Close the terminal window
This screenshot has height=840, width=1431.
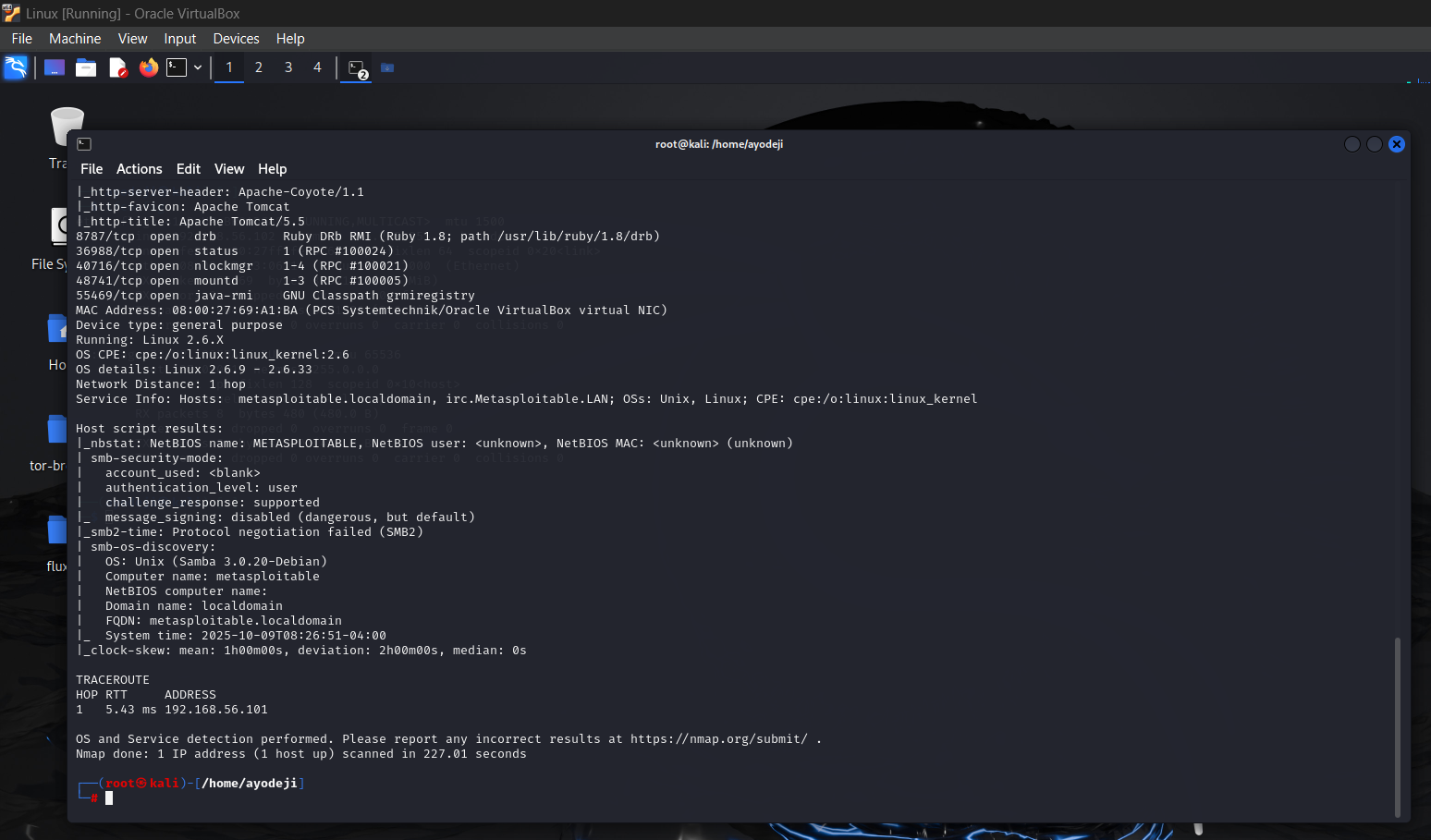tap(1397, 144)
